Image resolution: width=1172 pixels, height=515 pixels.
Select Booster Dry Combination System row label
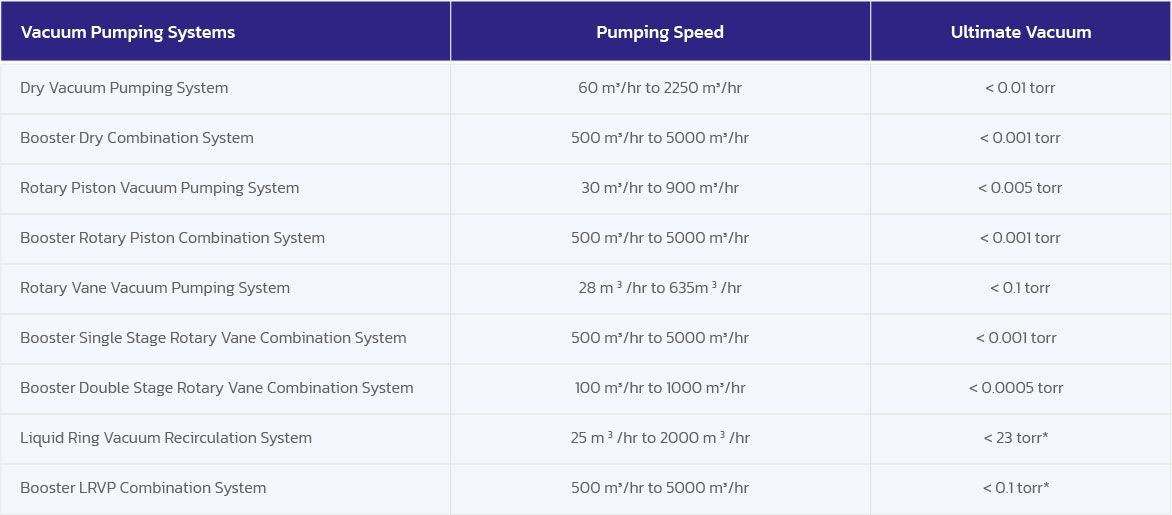(x=137, y=138)
